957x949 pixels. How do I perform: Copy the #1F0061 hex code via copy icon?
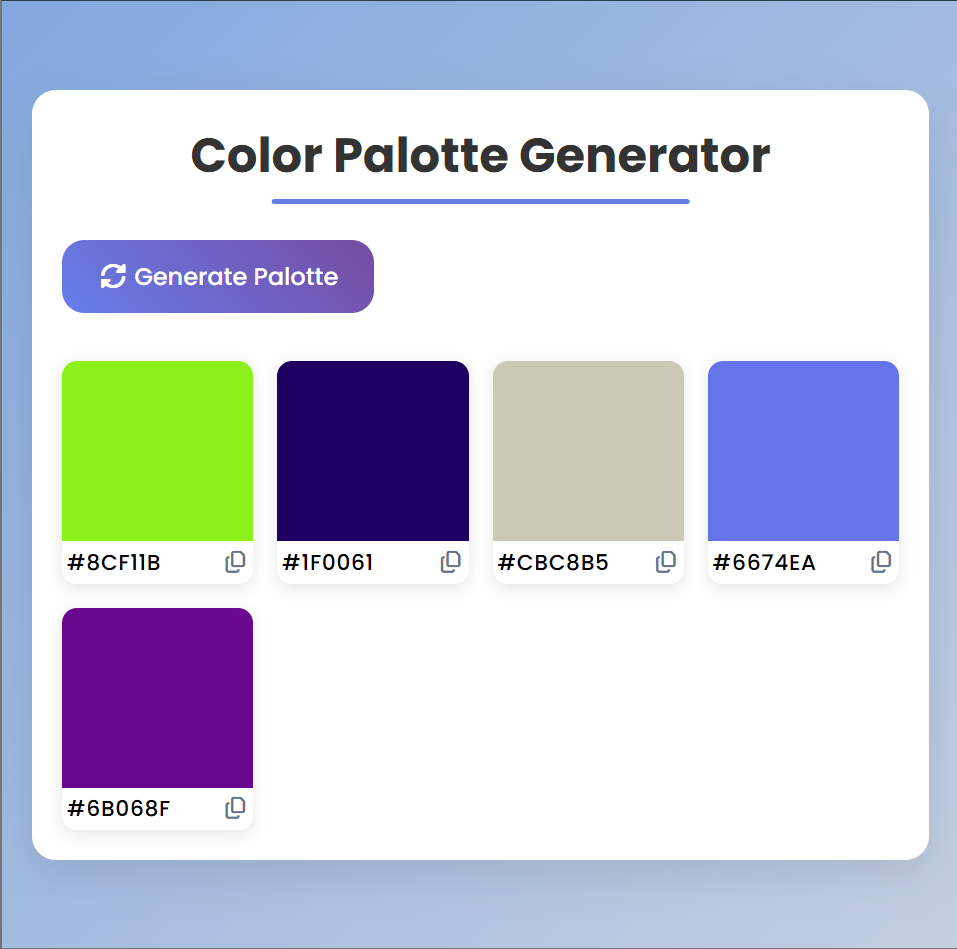pos(451,562)
